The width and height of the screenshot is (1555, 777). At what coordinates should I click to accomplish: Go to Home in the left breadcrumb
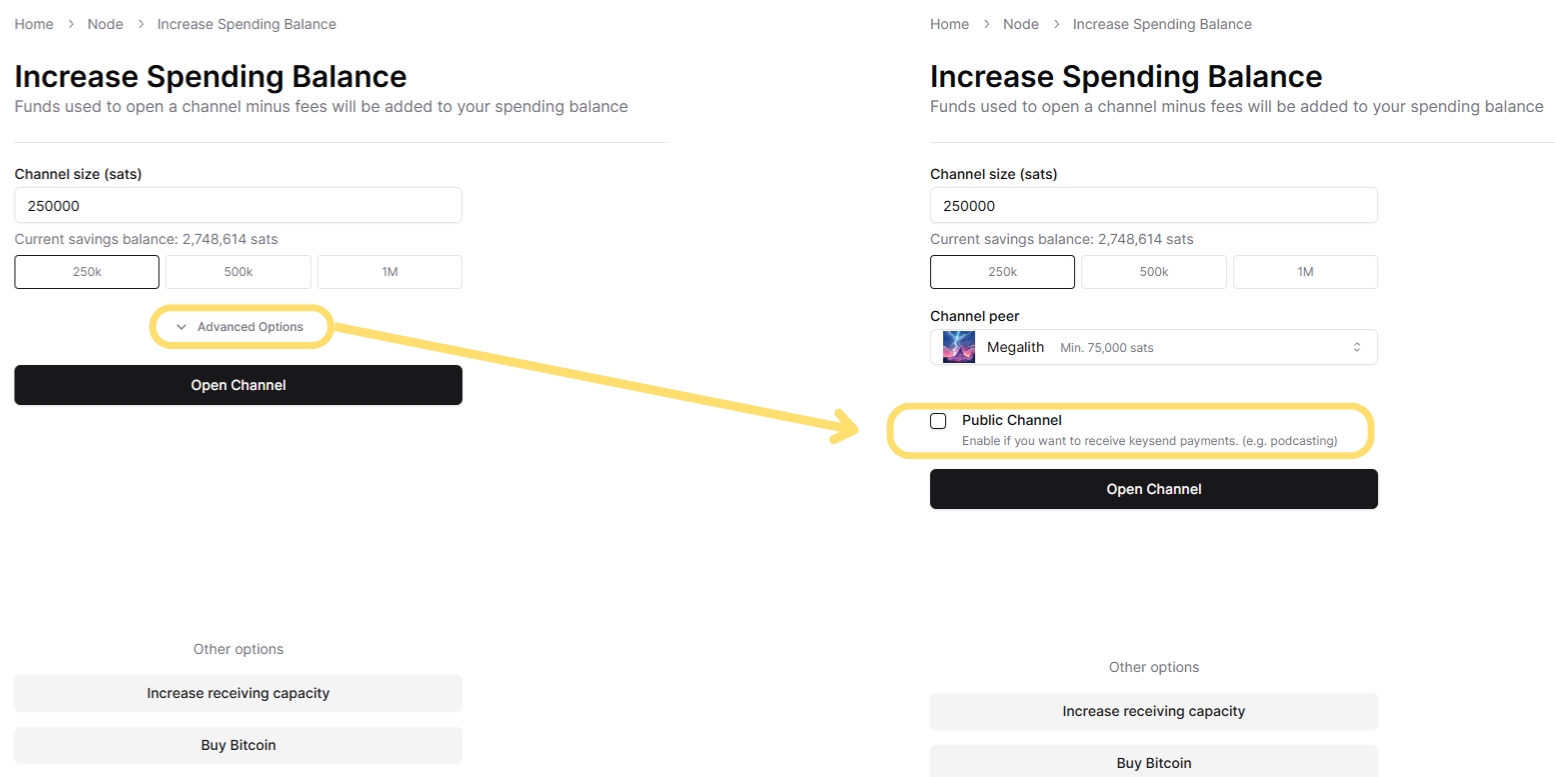[x=34, y=24]
